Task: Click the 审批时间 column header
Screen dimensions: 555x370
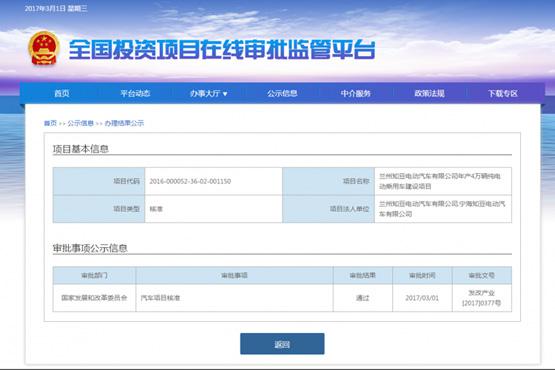Action: 422,275
